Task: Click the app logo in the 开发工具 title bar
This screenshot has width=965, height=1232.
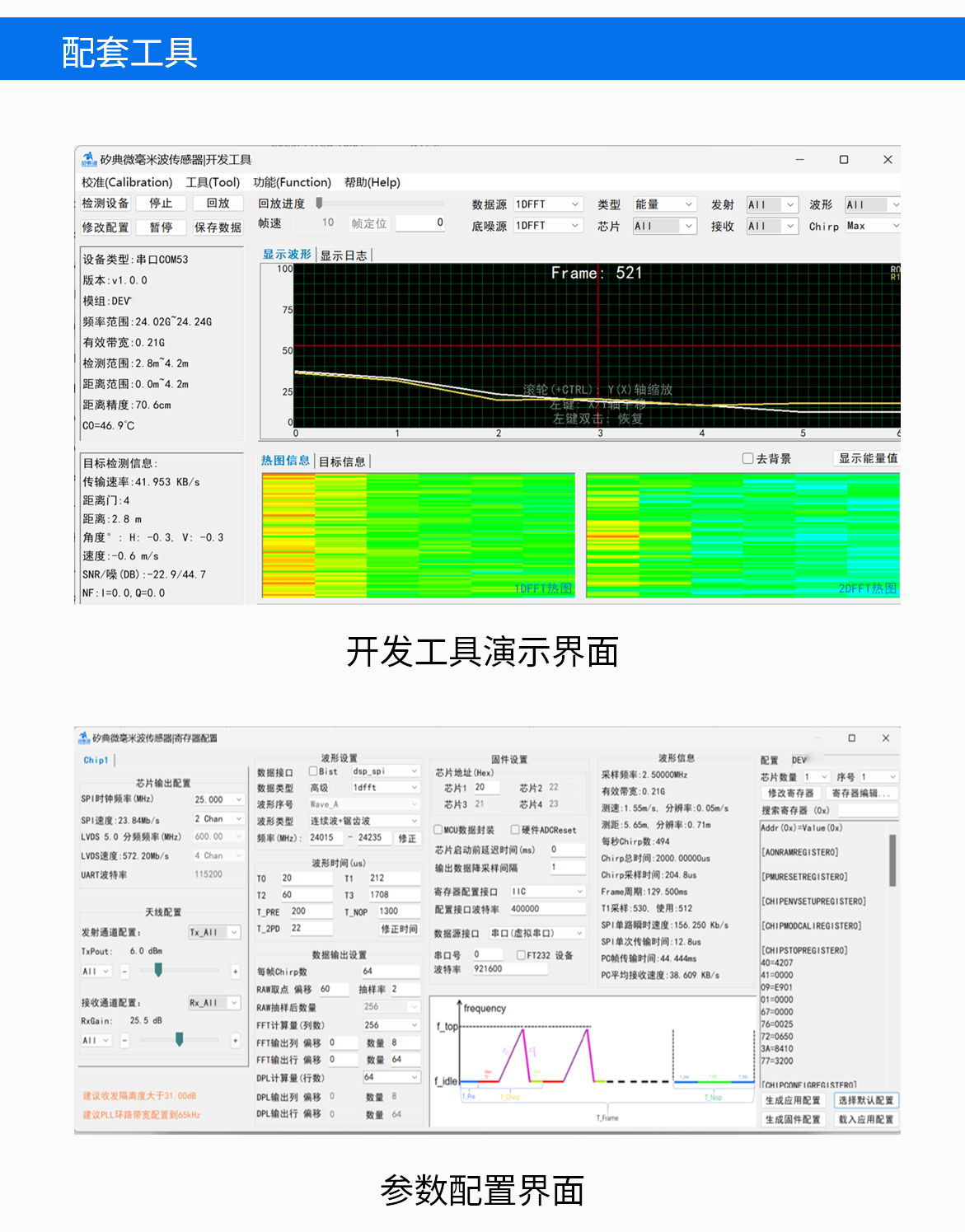Action: pyautogui.click(x=89, y=159)
